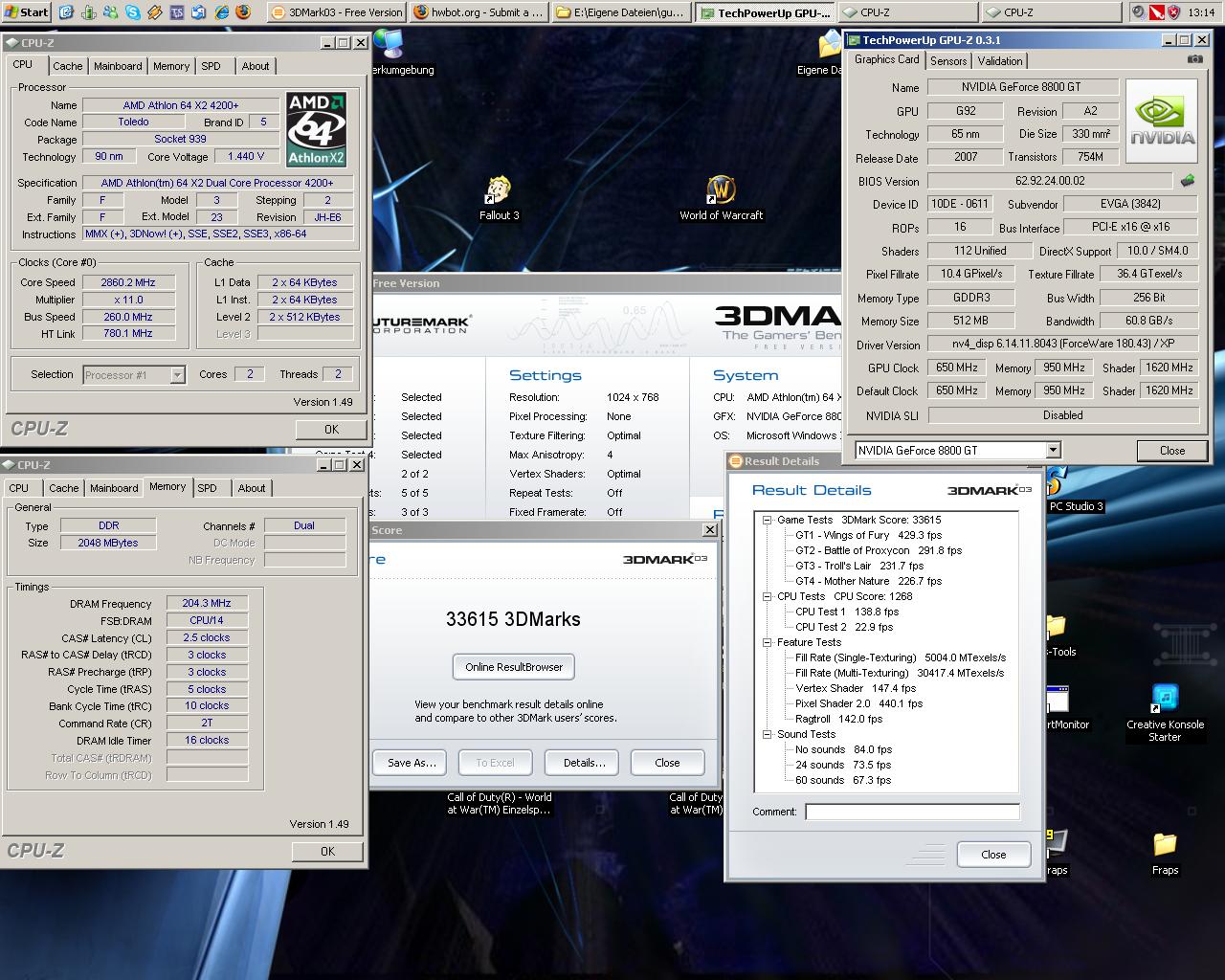Switch to hwbot.org Firefox taskbar button
Image resolution: width=1225 pixels, height=980 pixels.
[x=479, y=12]
